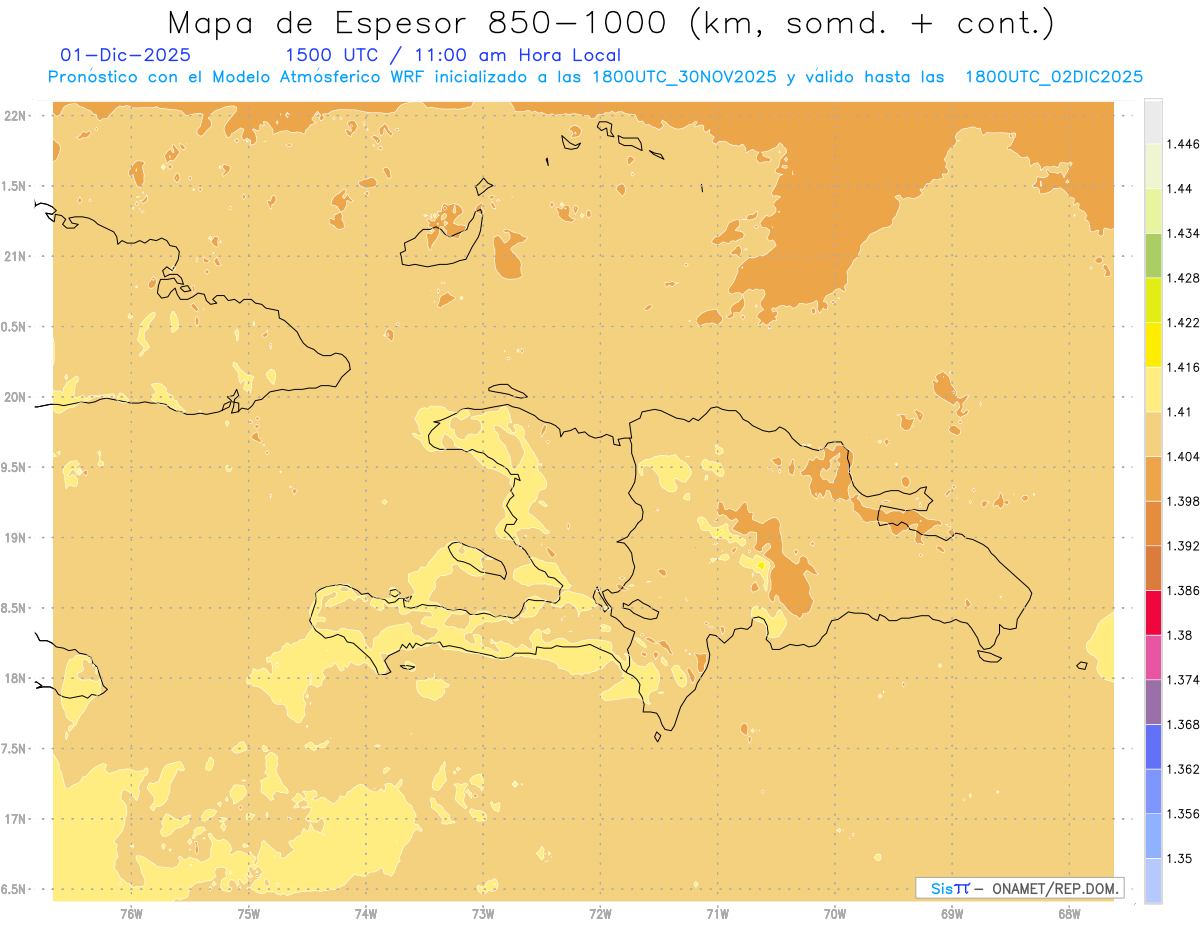Viewport: 1200px width, 927px height.
Task: Click the time text "1500 UTC / 11:00 am Hora Local"
Action: (453, 56)
